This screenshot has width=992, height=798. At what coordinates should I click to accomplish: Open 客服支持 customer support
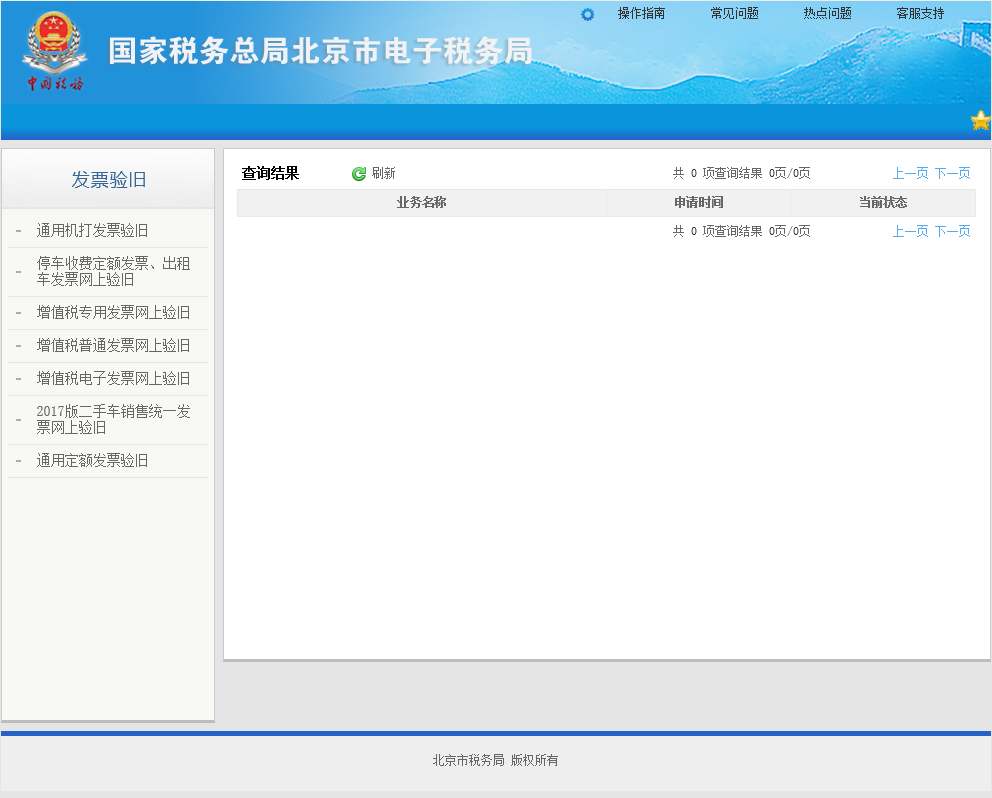tap(920, 14)
